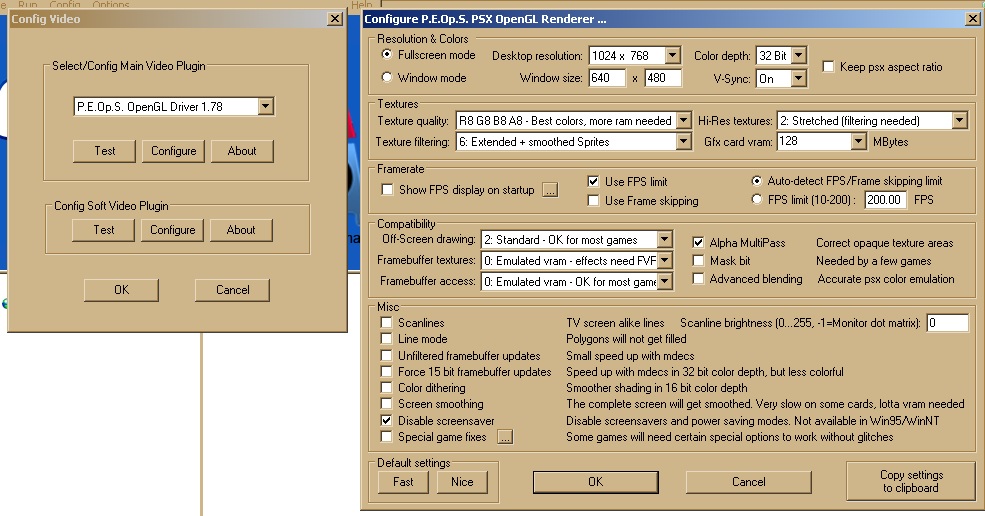Select Fullscreen mode radio button
The image size is (985, 516).
click(387, 55)
